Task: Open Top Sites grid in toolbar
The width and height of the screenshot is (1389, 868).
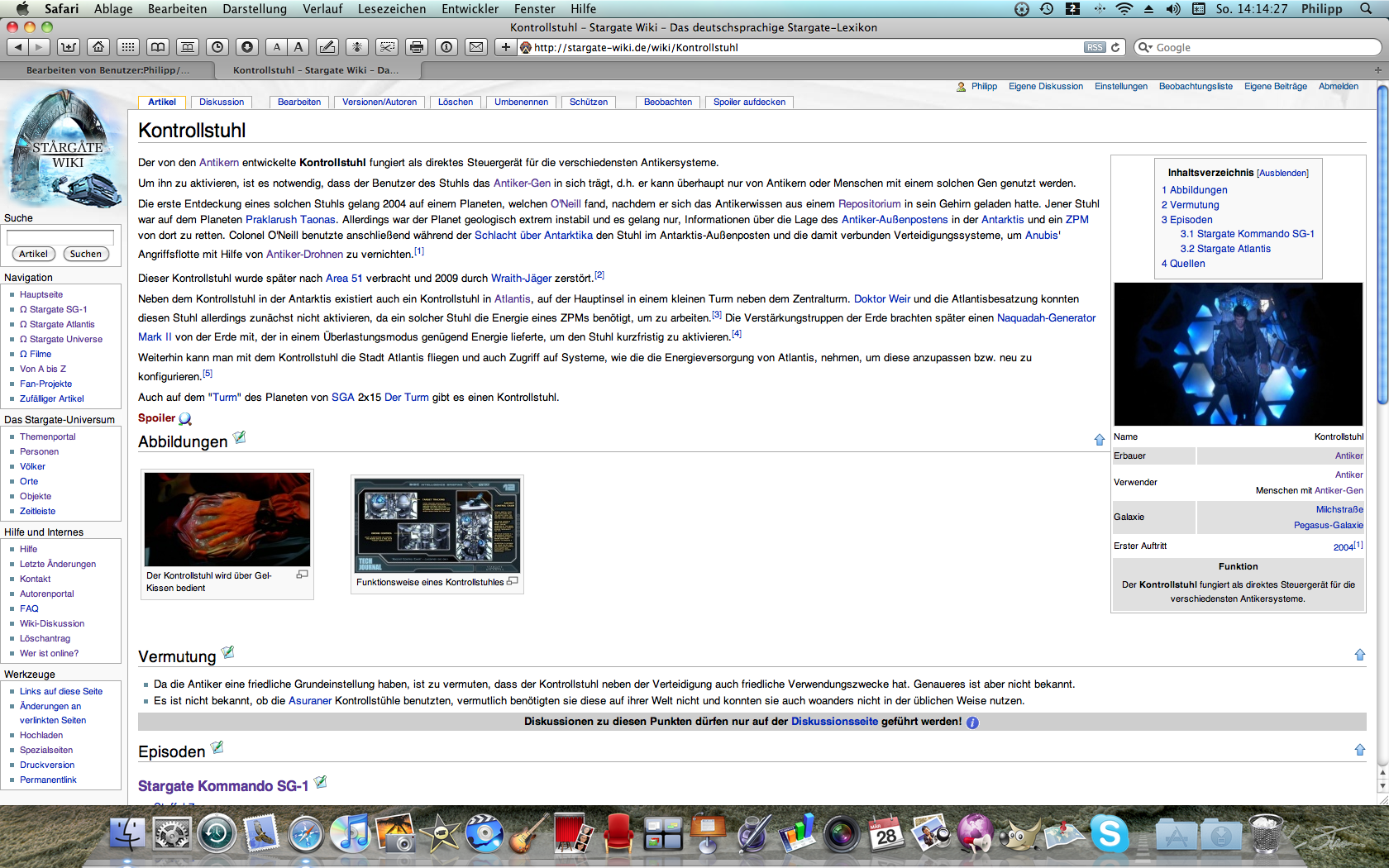Action: tap(127, 47)
